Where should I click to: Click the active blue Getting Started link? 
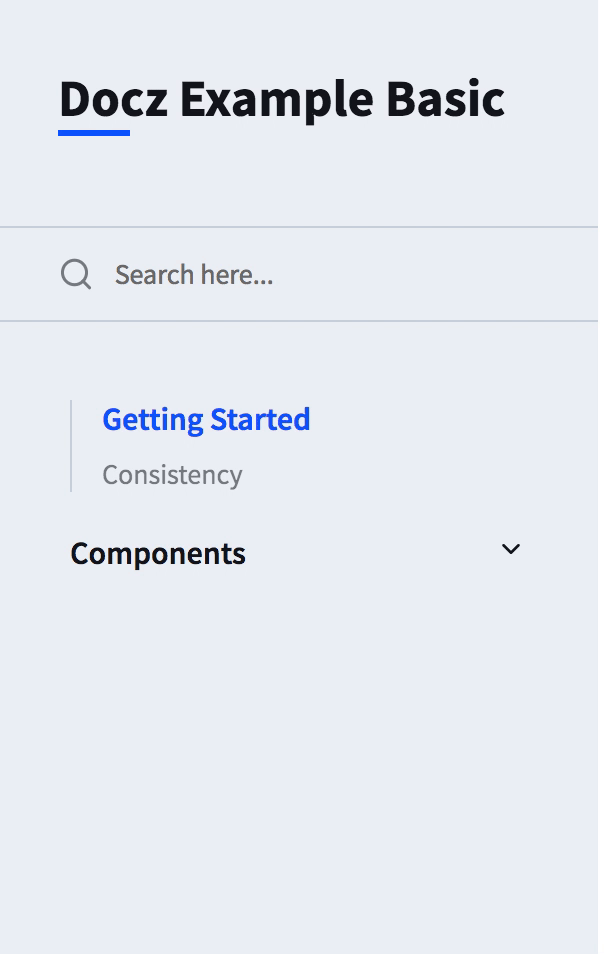coord(206,420)
